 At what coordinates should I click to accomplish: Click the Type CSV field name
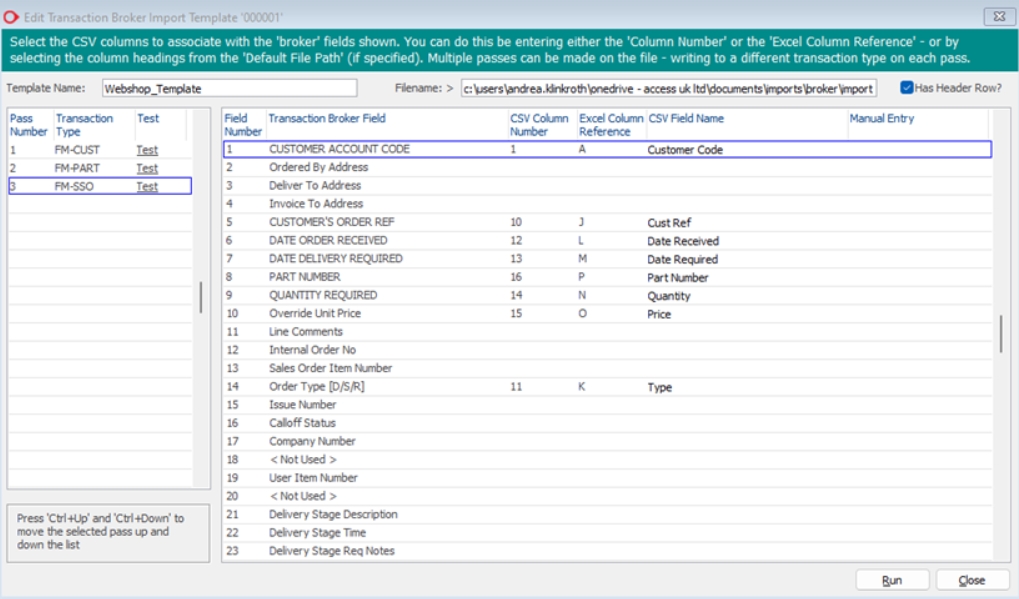[x=660, y=387]
